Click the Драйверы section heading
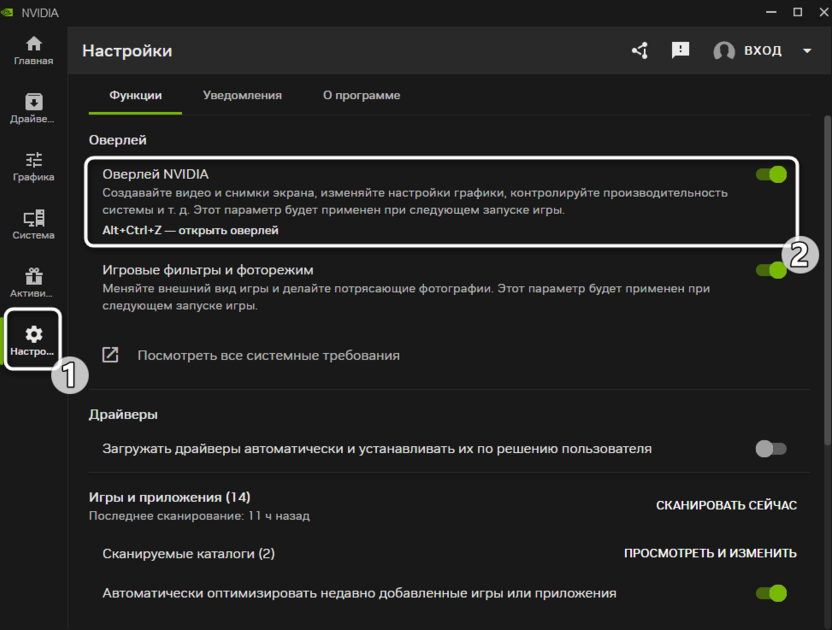This screenshot has height=630, width=832. click(123, 415)
